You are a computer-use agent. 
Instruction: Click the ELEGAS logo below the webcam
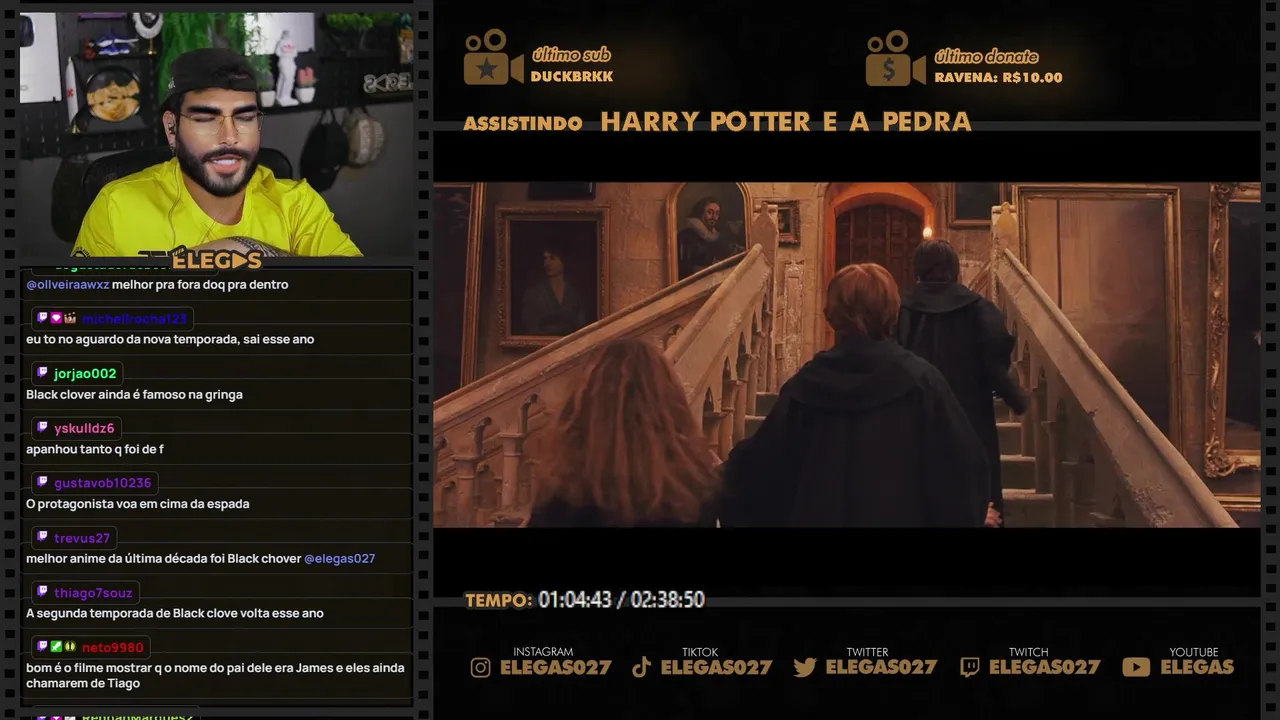pos(216,260)
